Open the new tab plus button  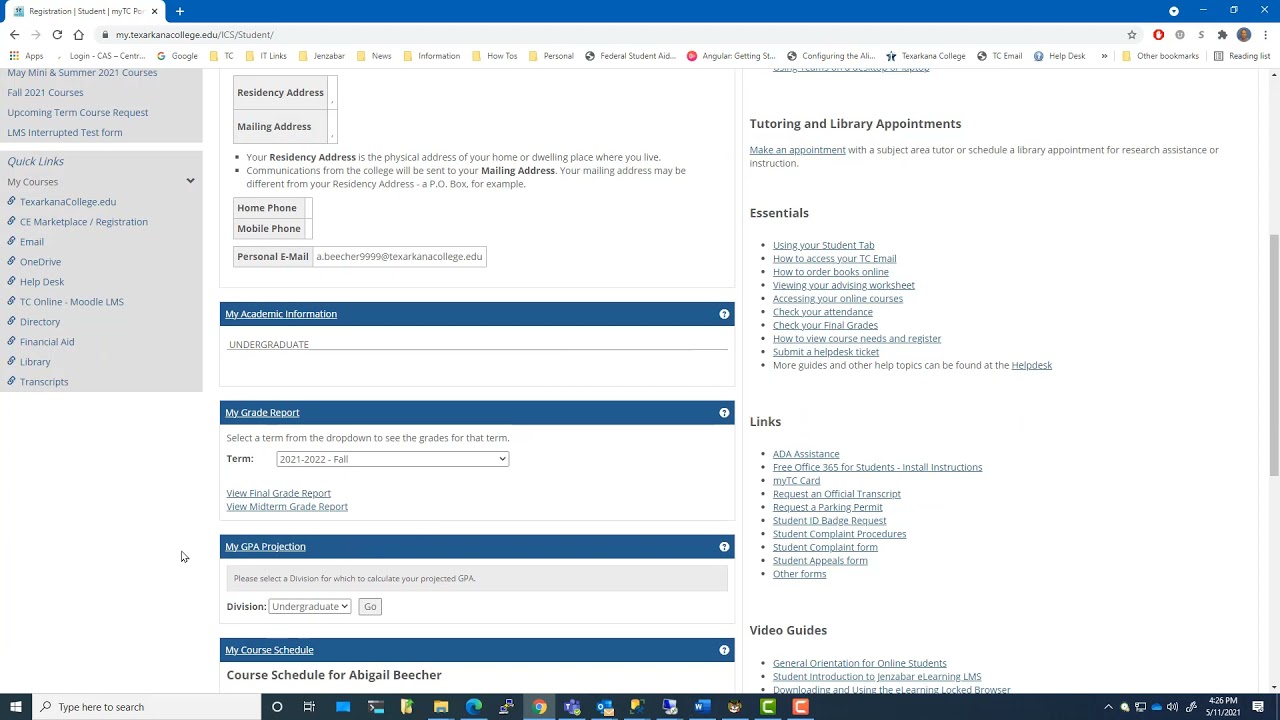click(x=180, y=11)
